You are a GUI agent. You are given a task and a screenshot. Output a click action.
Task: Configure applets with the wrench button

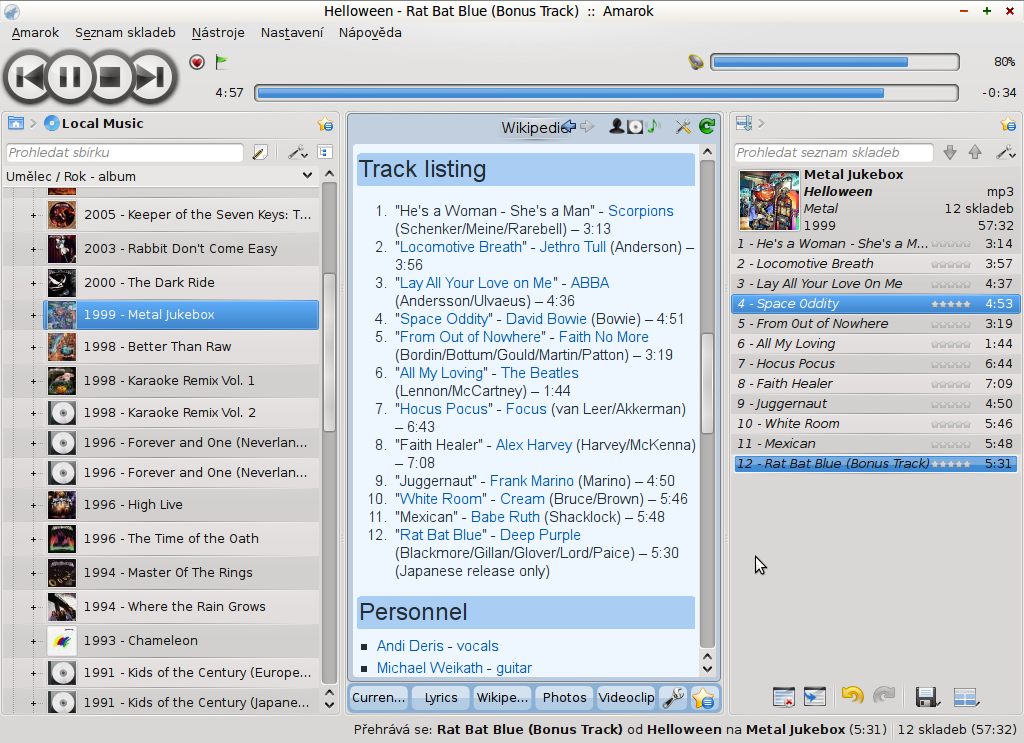click(673, 697)
